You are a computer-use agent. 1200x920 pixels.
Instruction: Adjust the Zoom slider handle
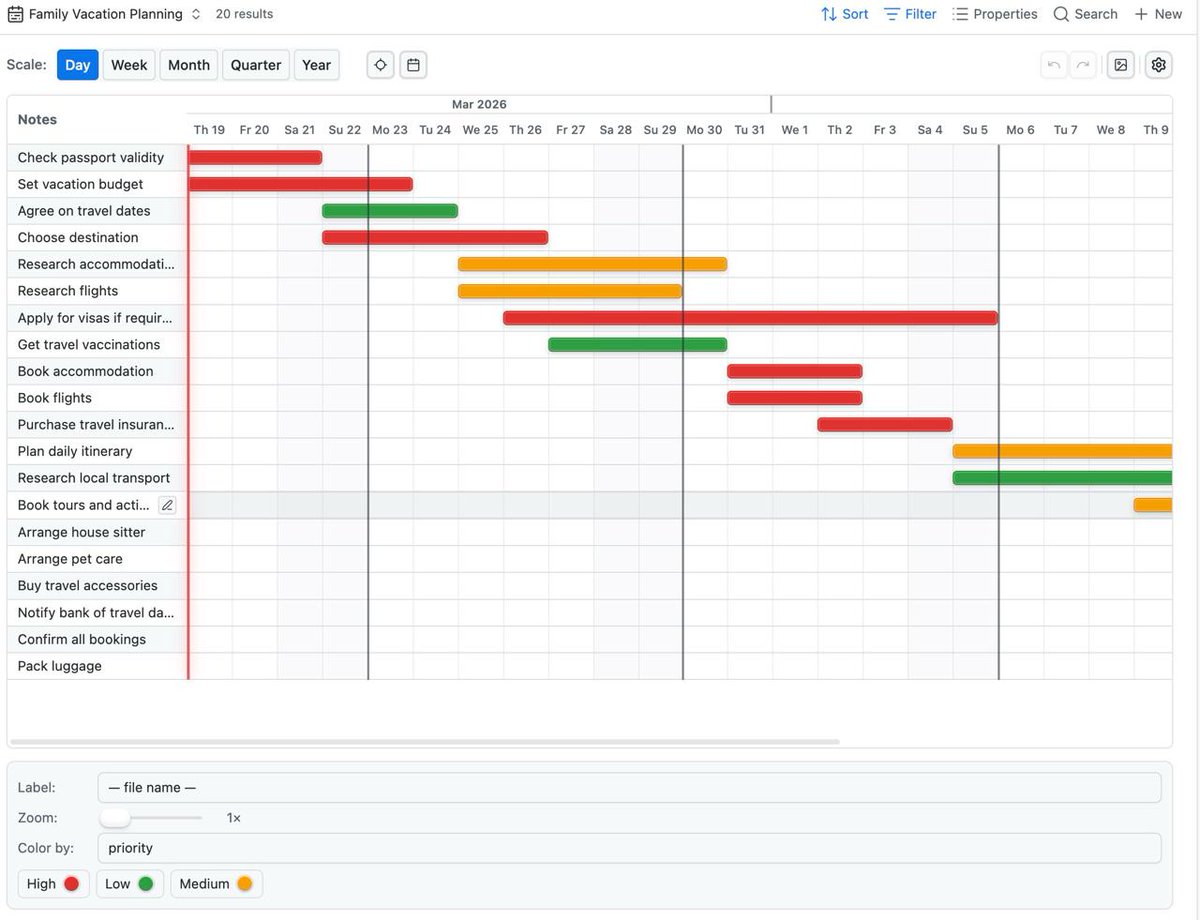pos(115,818)
